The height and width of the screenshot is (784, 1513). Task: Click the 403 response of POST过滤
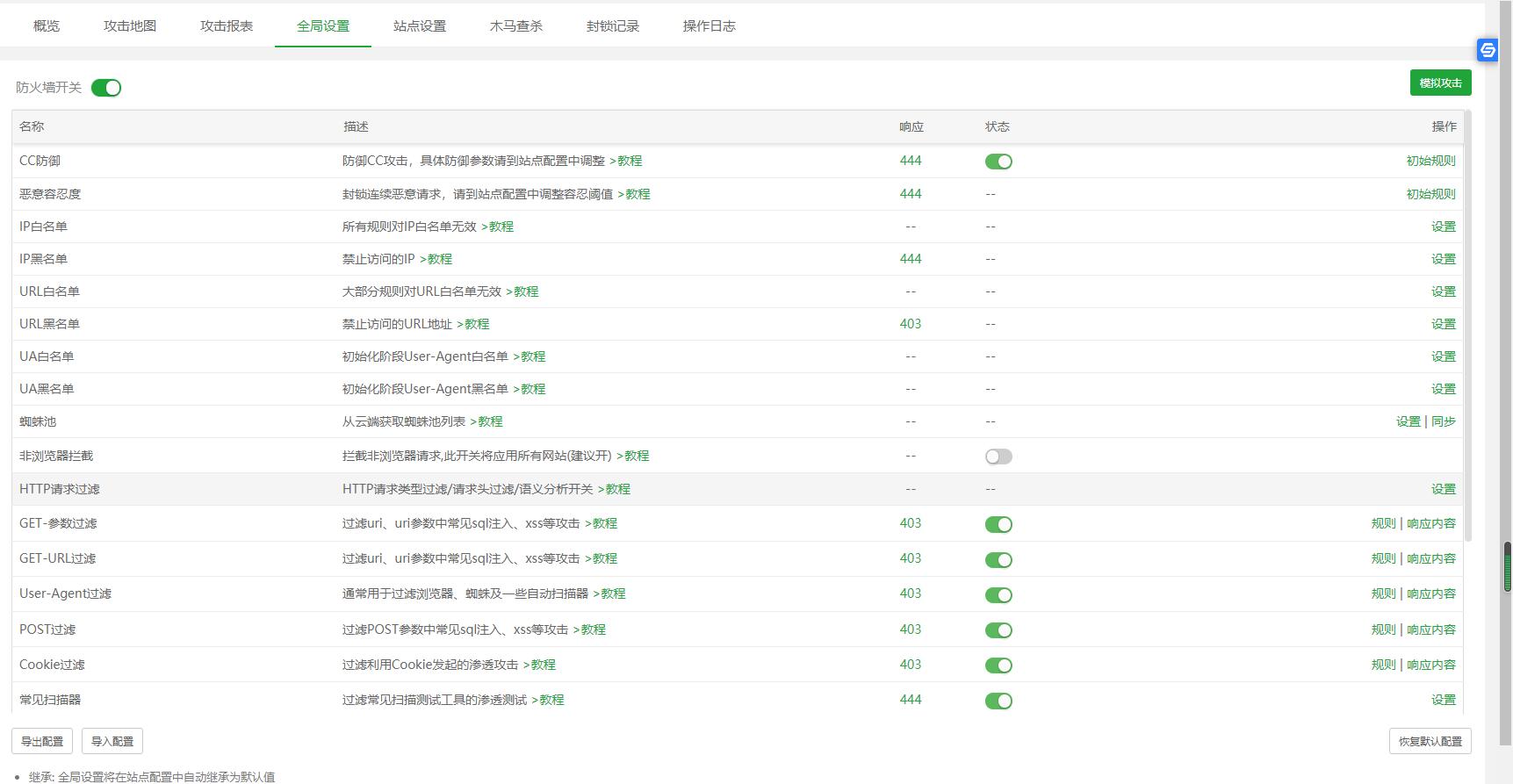(911, 629)
